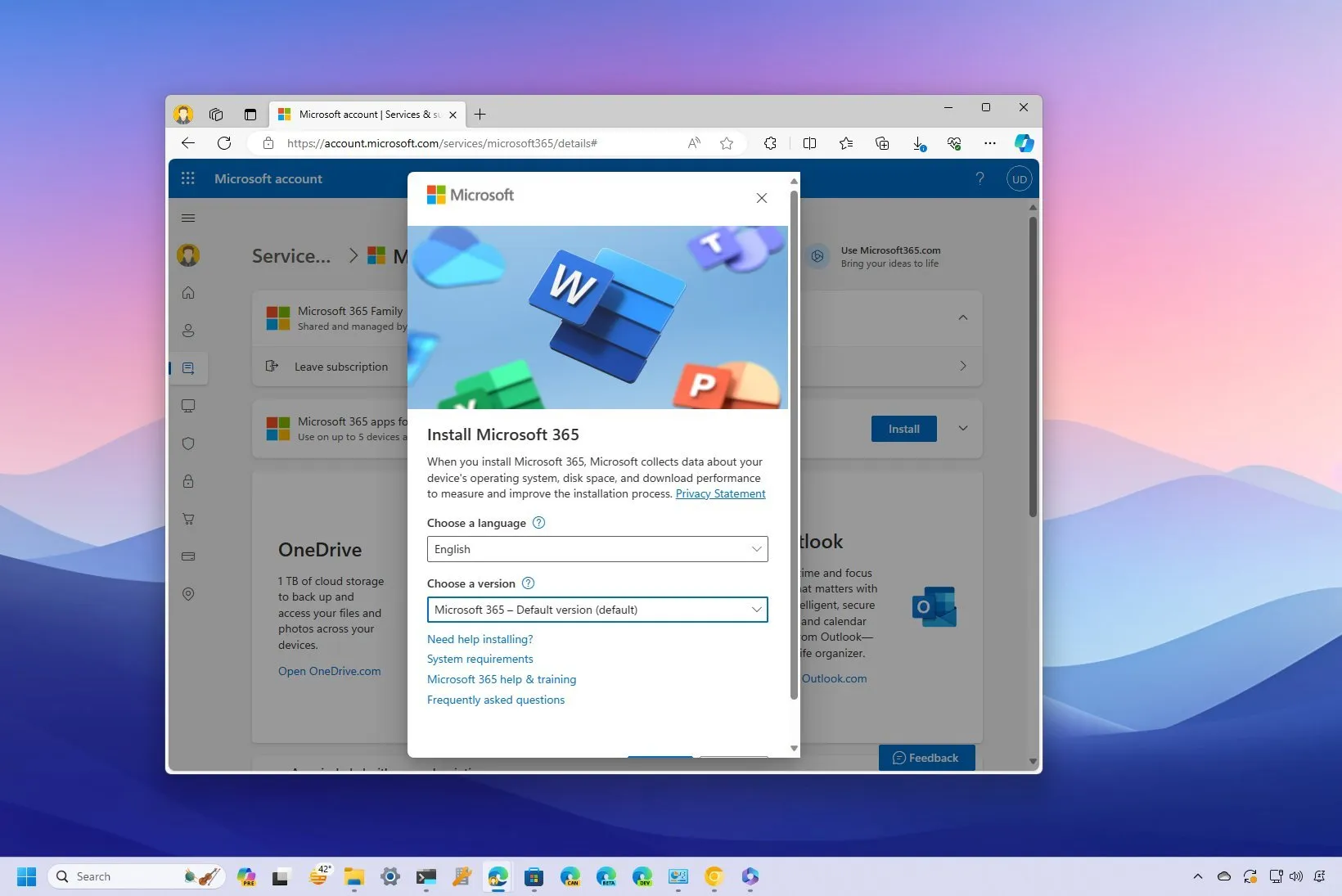Open the Choose a version dropdown
This screenshot has height=896, width=1342.
click(597, 610)
